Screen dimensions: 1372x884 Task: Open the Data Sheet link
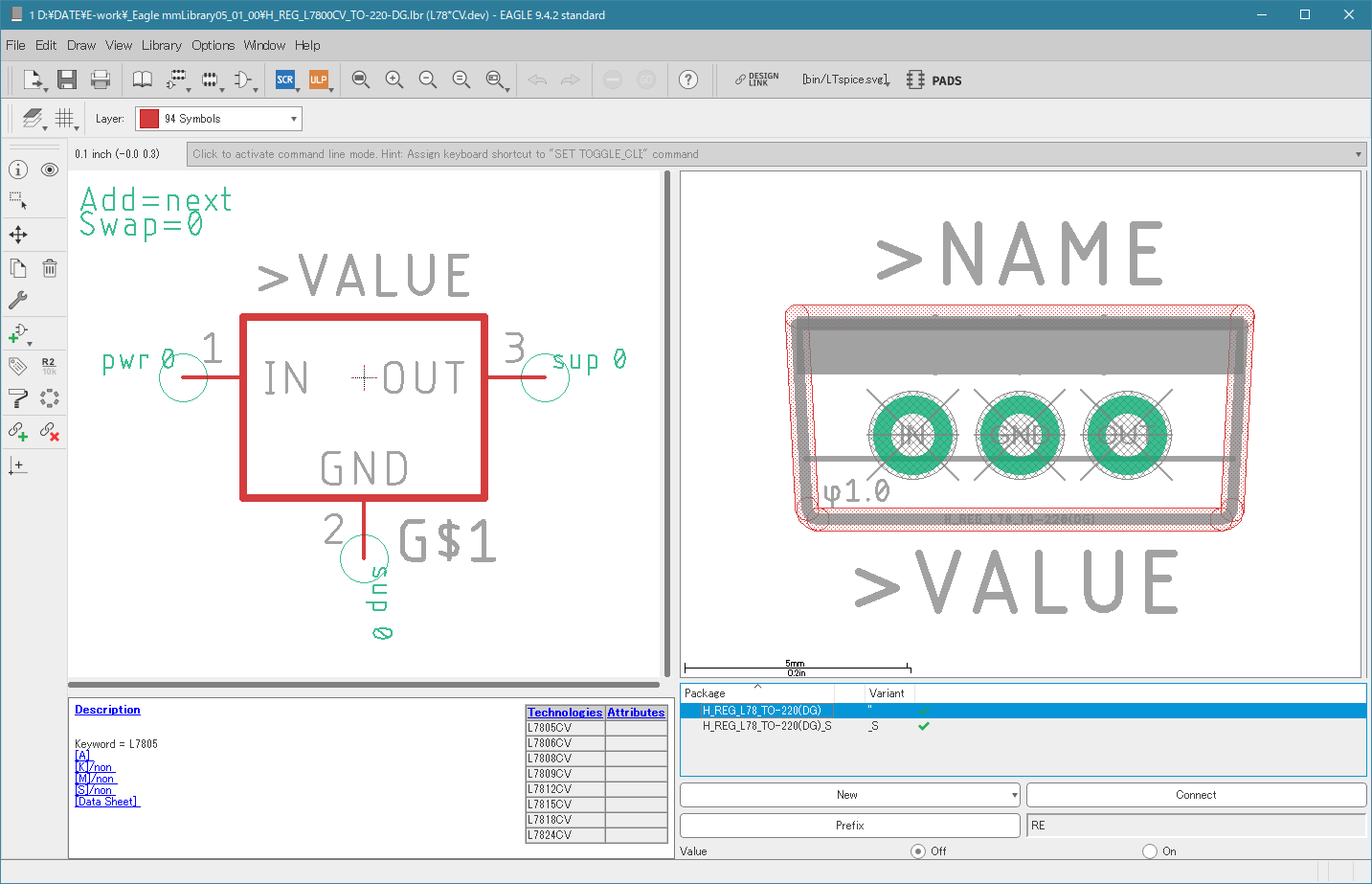[107, 802]
